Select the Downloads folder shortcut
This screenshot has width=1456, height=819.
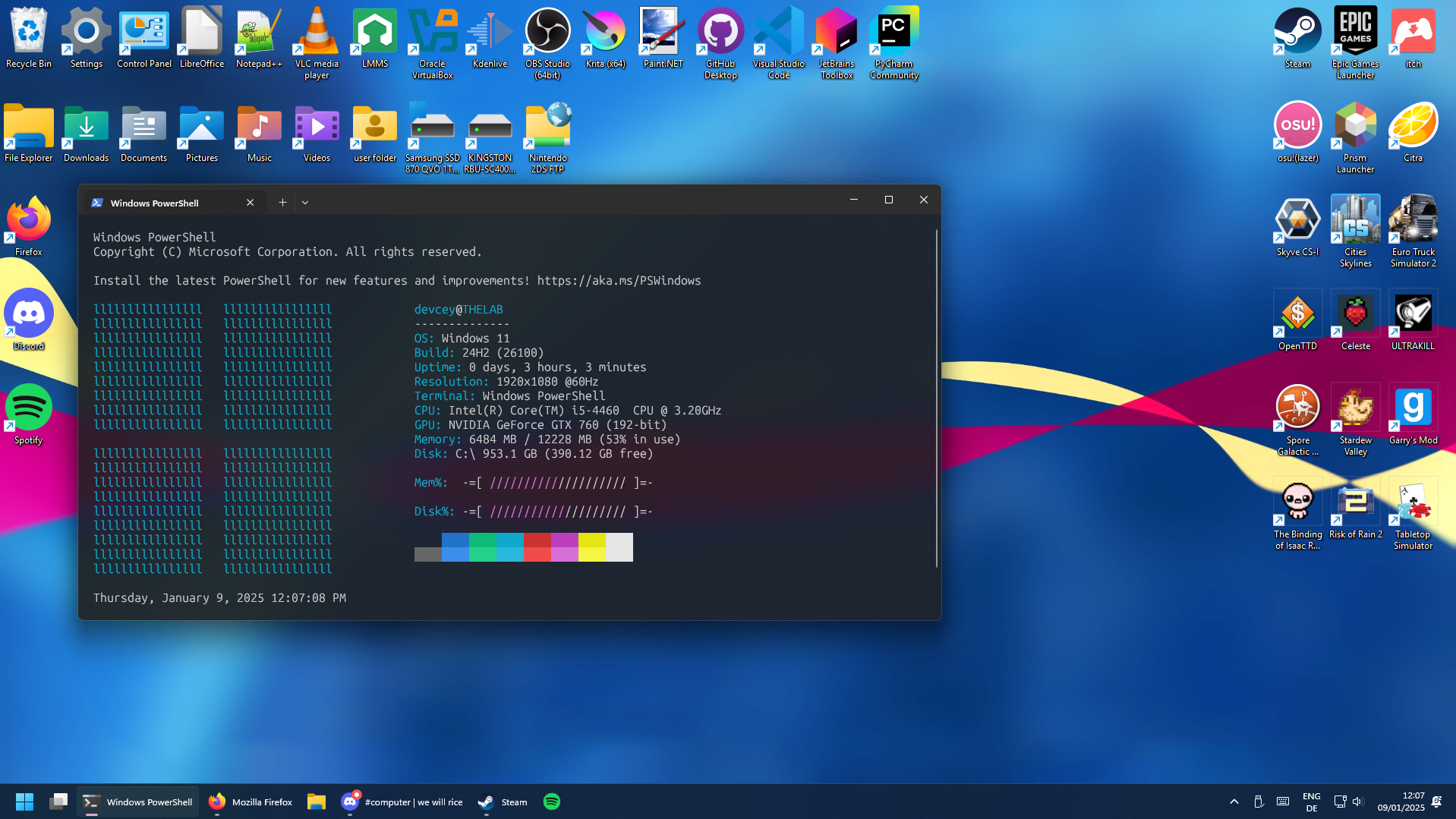coord(87,132)
